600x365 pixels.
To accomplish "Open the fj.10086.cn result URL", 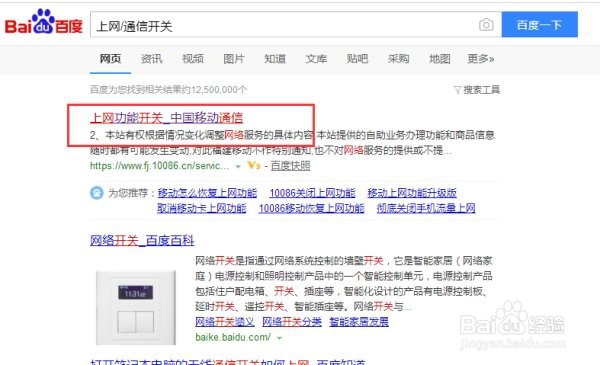I will coord(160,166).
